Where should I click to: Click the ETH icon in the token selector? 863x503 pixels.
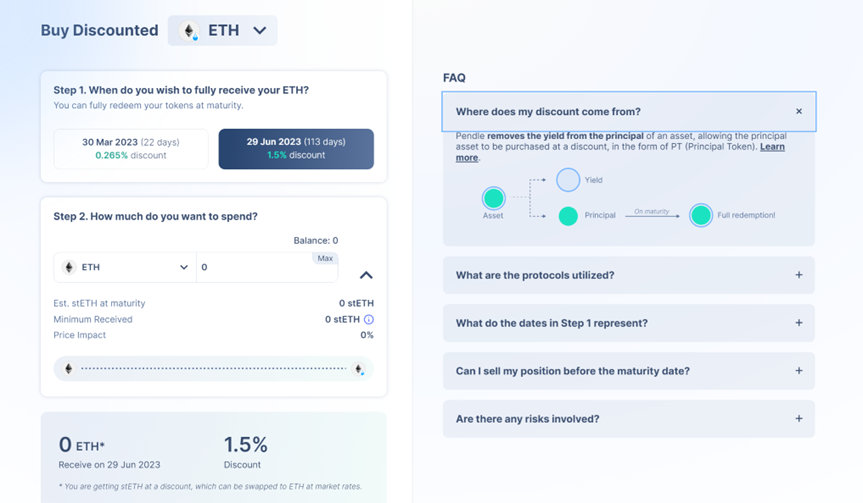(69, 267)
